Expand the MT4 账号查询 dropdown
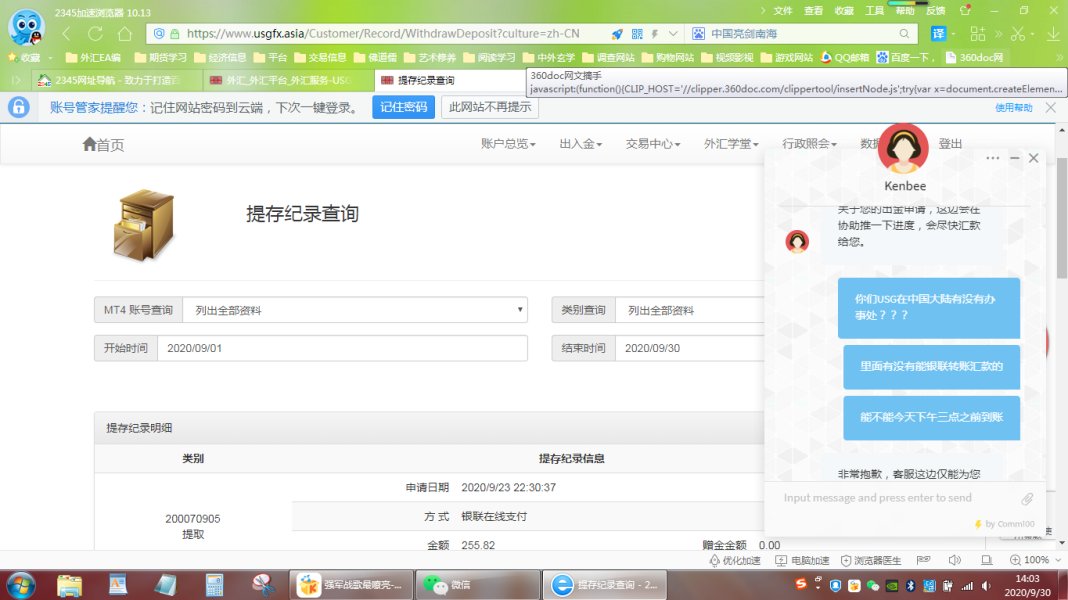The height and width of the screenshot is (600, 1068). [355, 310]
